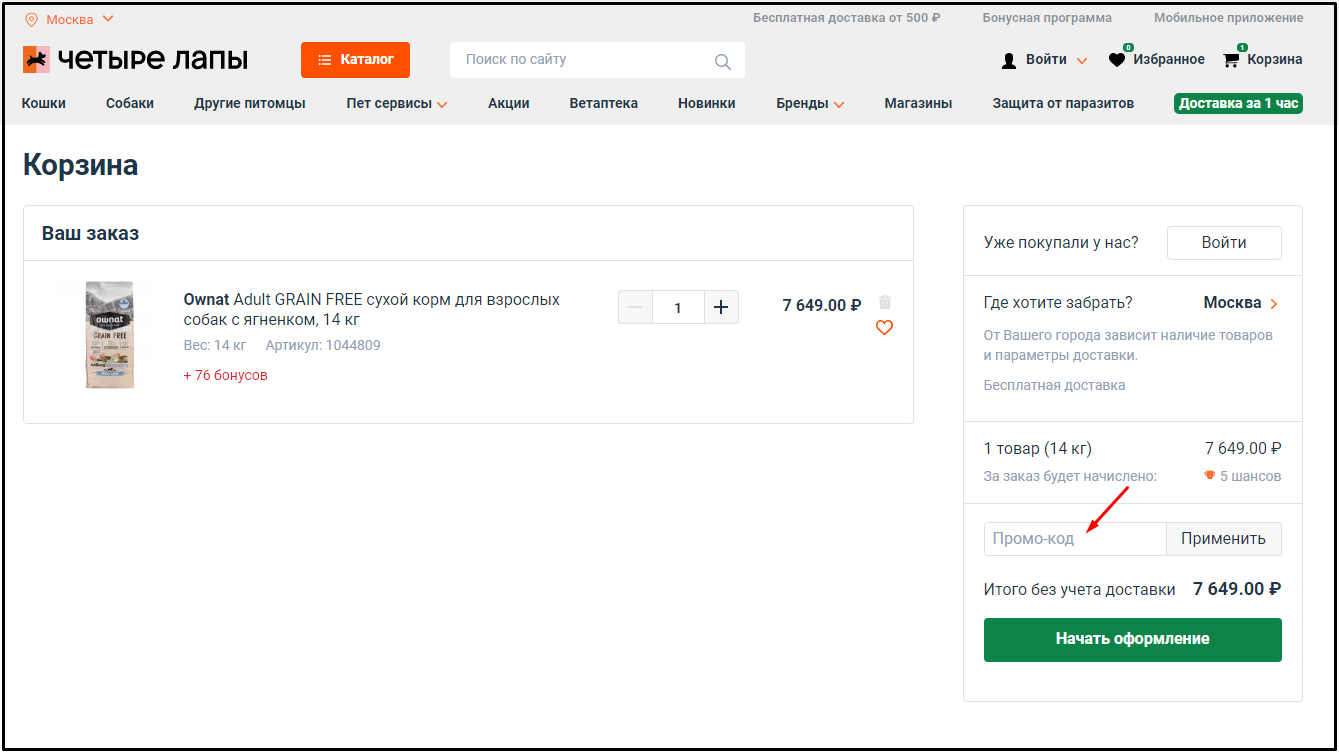Click the heart icon beside Избранное
The image size is (1339, 753).
[1117, 60]
